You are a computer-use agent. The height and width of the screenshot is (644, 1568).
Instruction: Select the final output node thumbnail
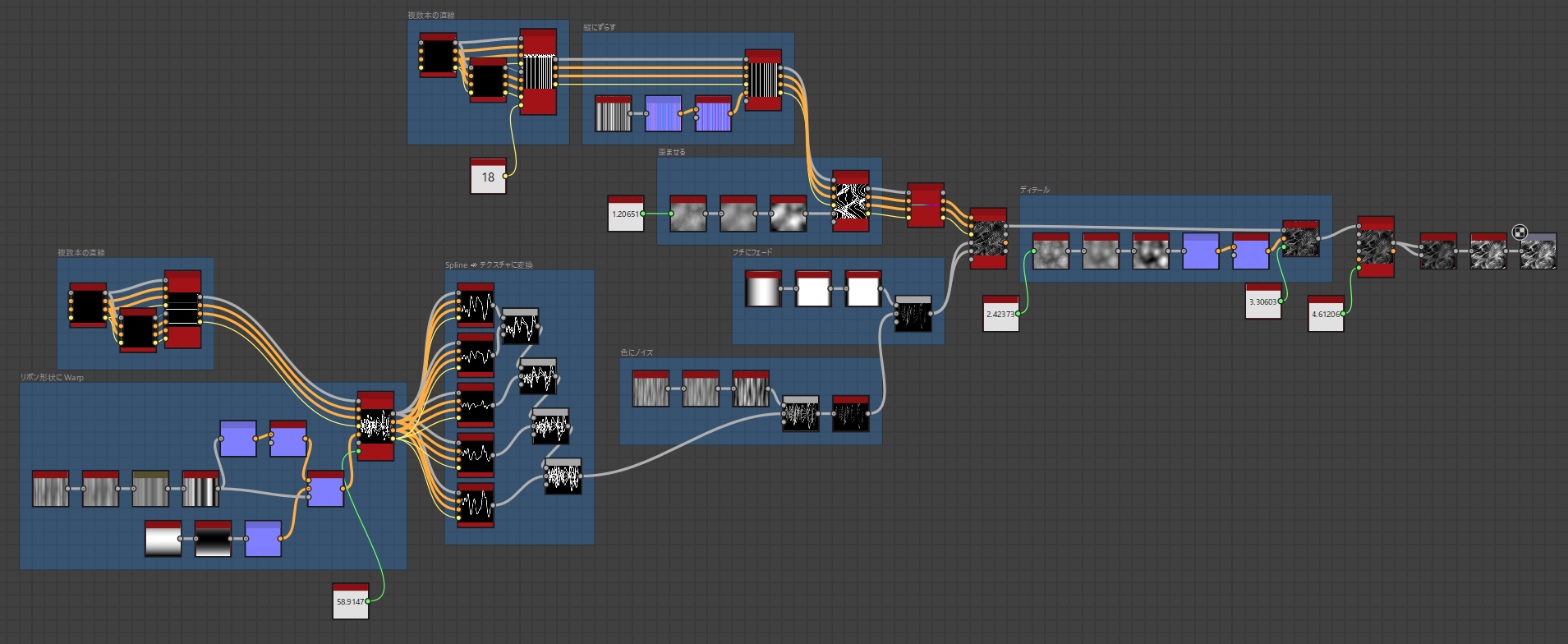point(1538,252)
